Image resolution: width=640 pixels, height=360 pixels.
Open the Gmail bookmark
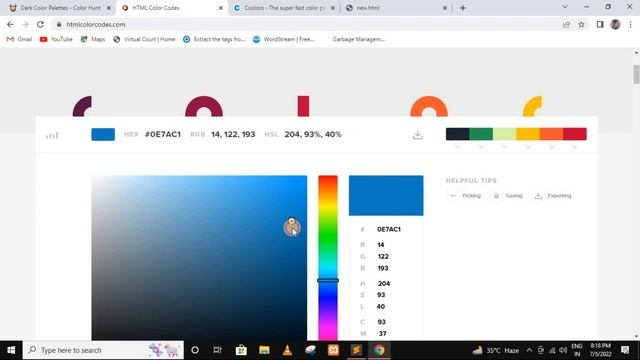tap(19, 39)
